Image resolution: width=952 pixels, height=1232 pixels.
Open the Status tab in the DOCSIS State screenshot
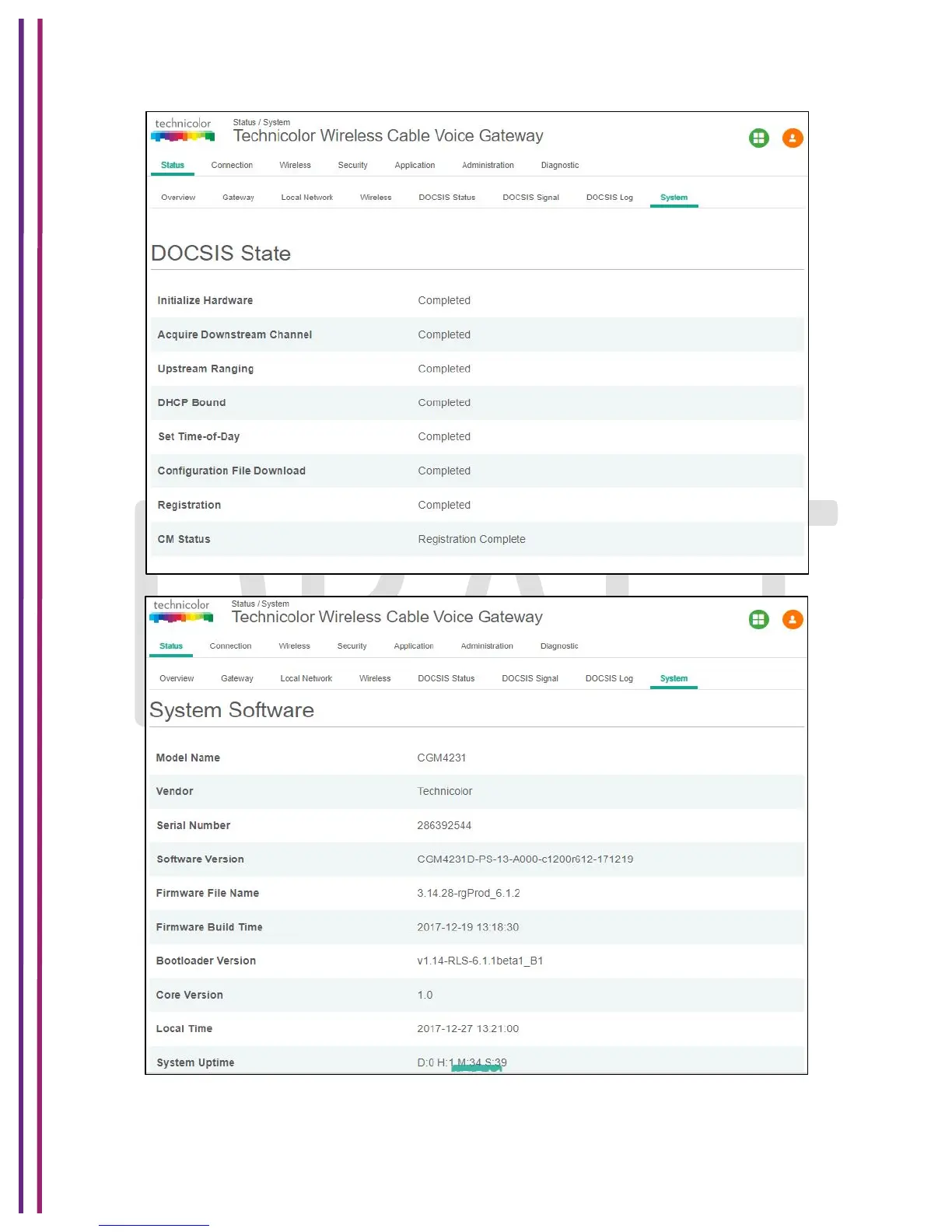173,165
